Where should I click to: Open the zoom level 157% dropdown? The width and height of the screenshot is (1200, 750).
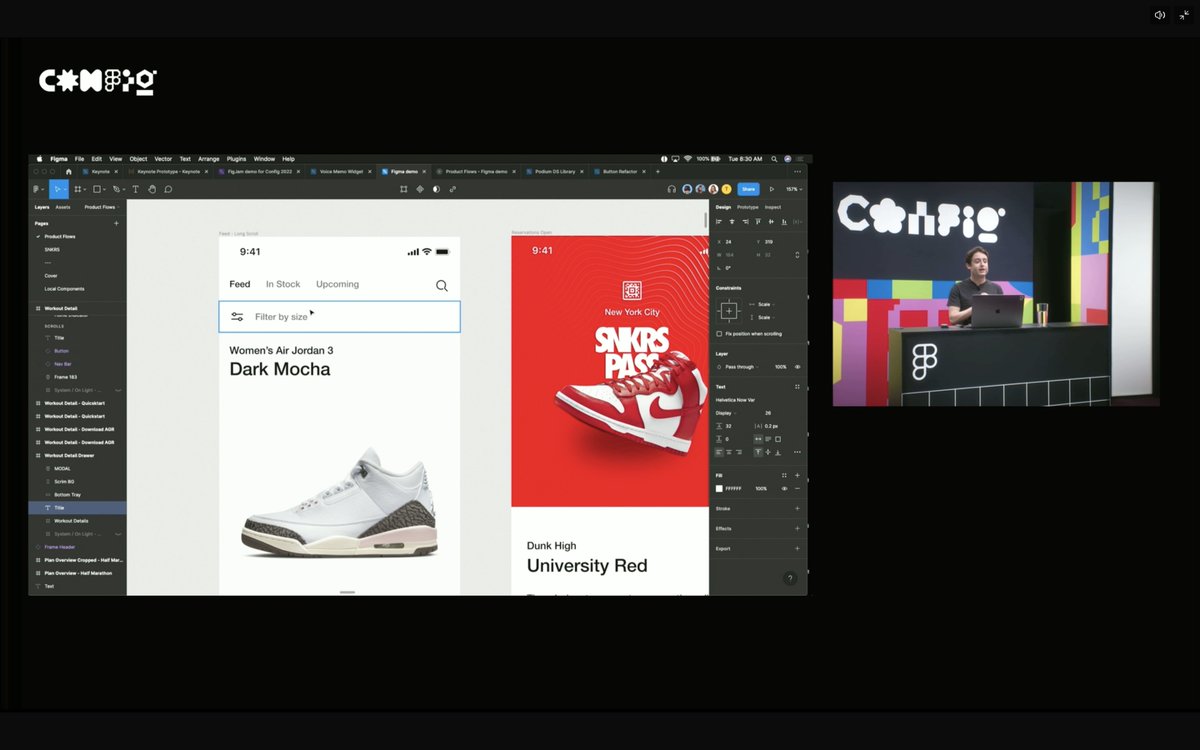(x=794, y=189)
